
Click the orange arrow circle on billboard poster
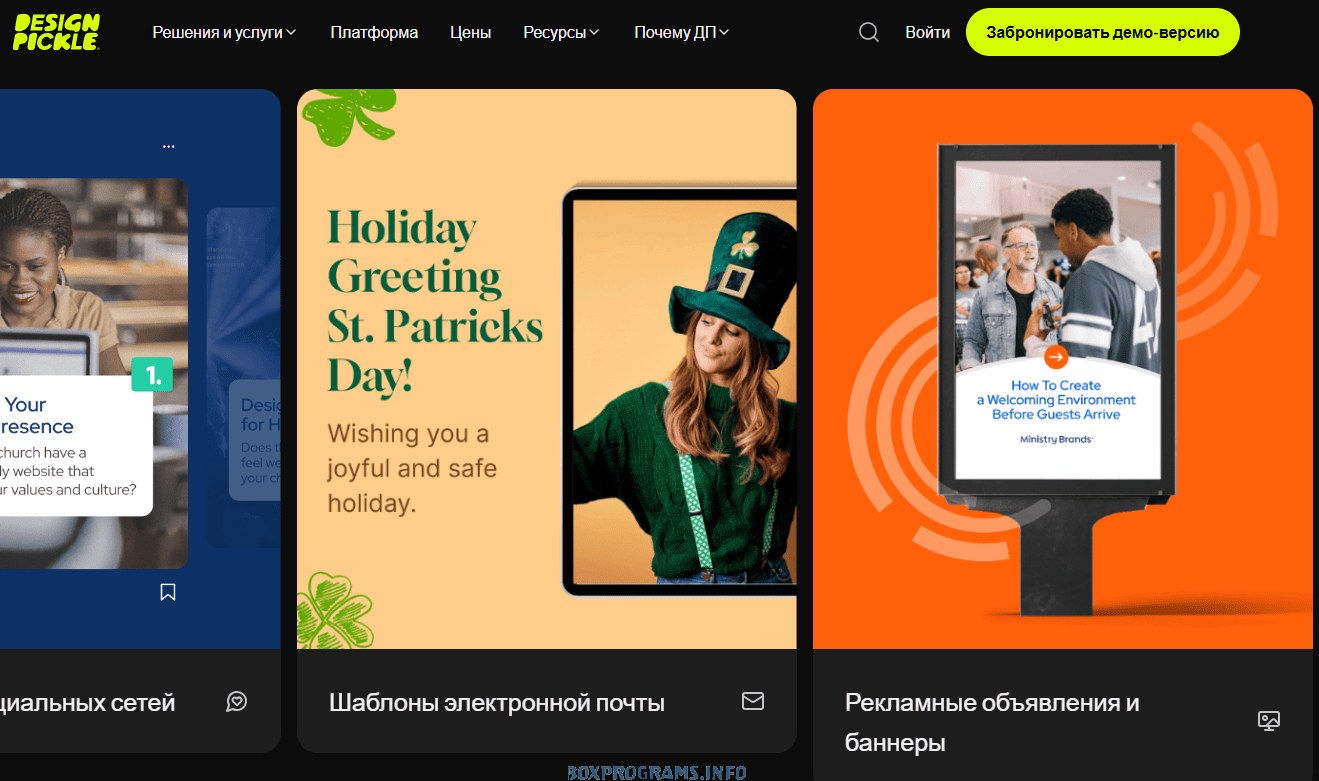tap(1056, 357)
